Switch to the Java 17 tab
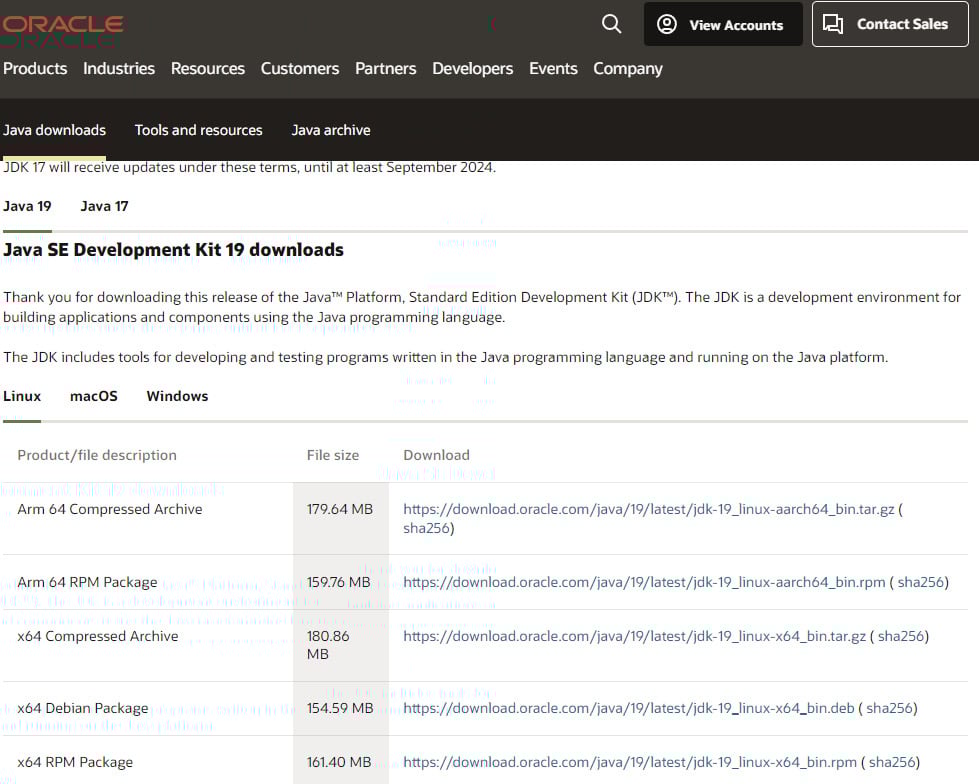This screenshot has height=784, width=979. [104, 206]
